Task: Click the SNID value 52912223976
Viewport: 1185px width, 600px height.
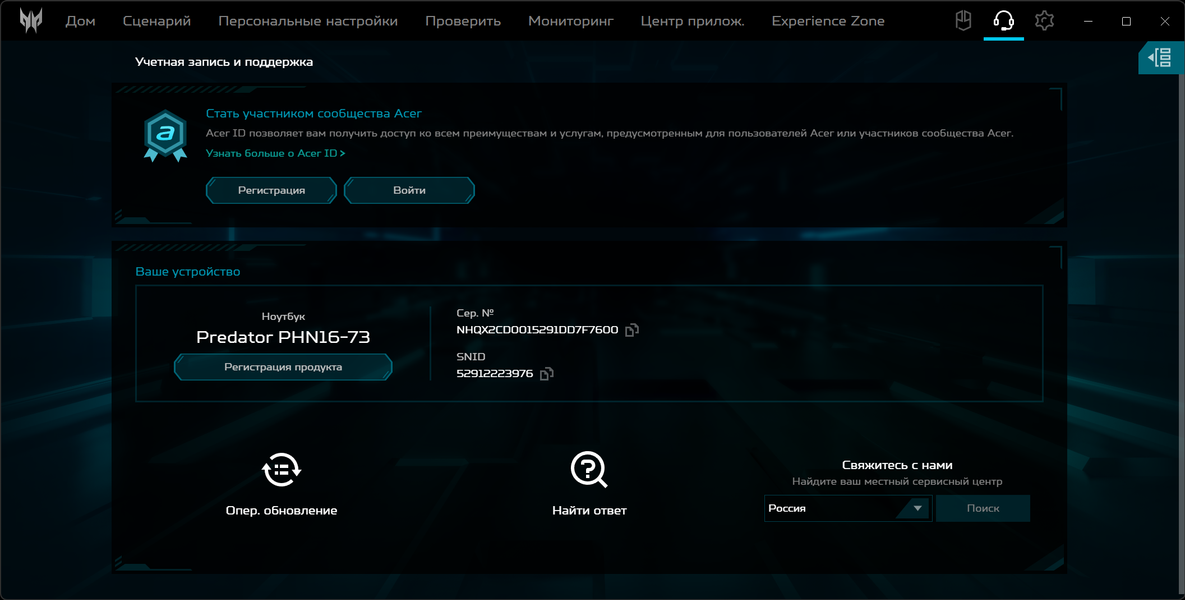Action: (494, 373)
